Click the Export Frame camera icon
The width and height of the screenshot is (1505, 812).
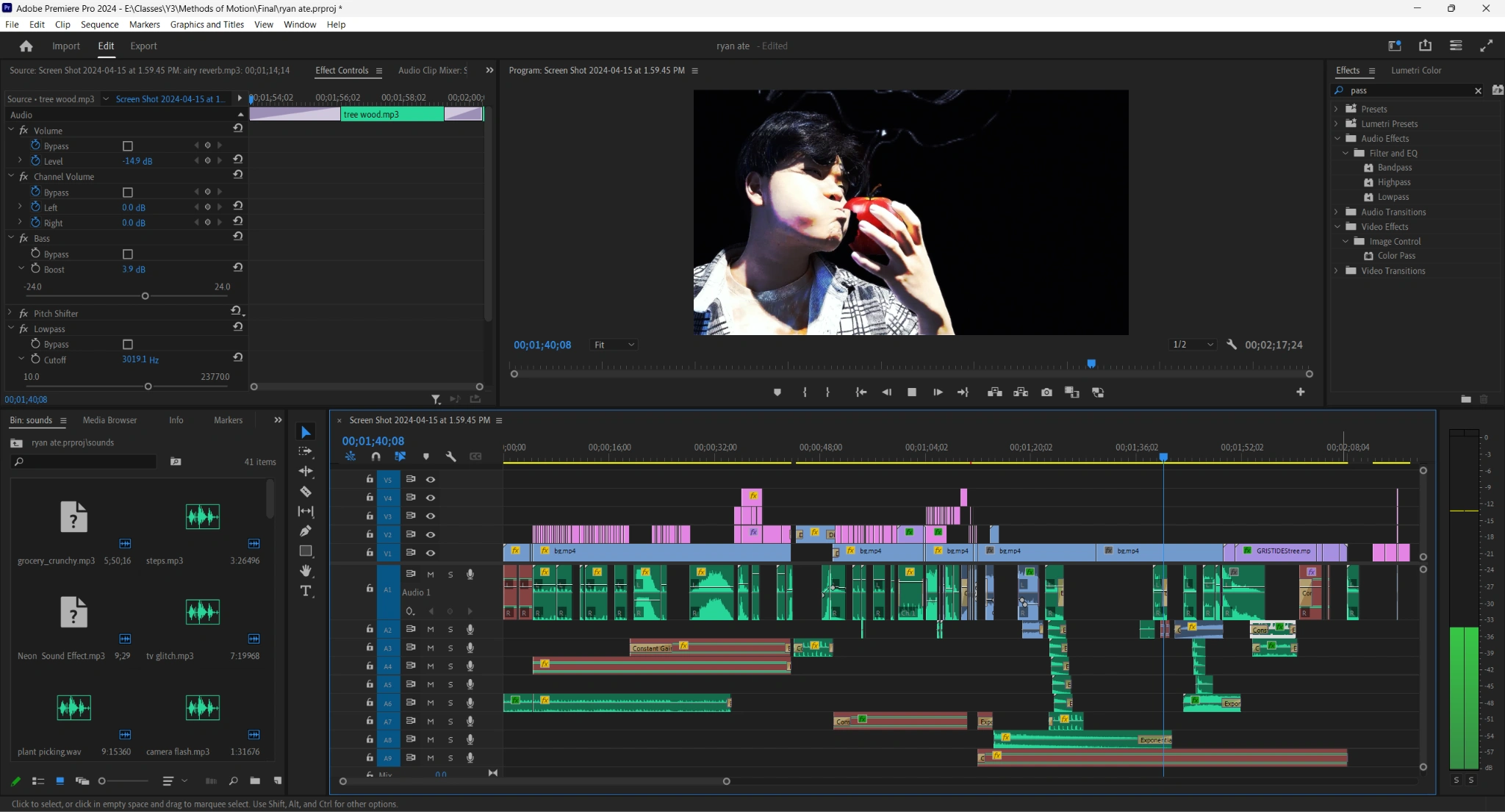[x=1046, y=392]
